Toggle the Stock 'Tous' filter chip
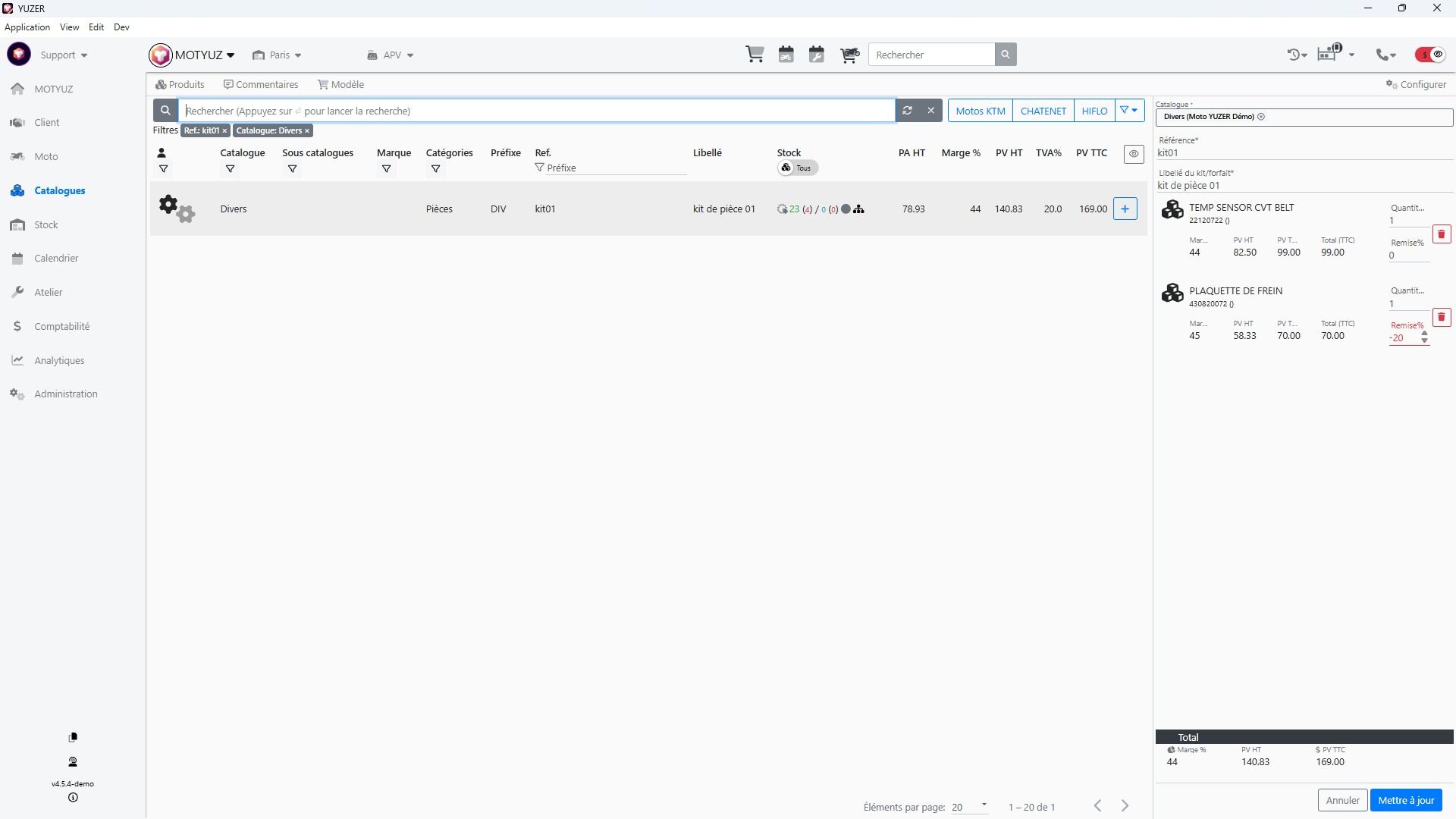This screenshot has height=819, width=1456. (798, 168)
